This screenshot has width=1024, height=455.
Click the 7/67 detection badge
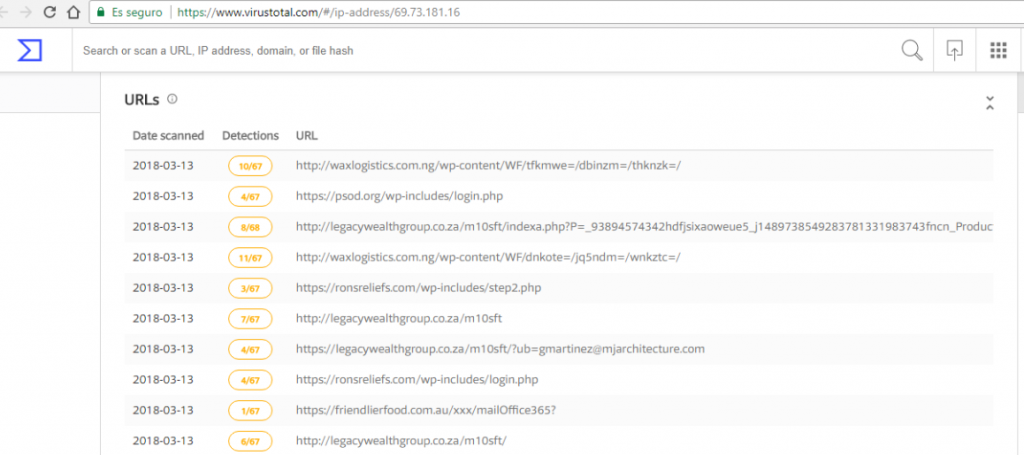pyautogui.click(x=250, y=319)
